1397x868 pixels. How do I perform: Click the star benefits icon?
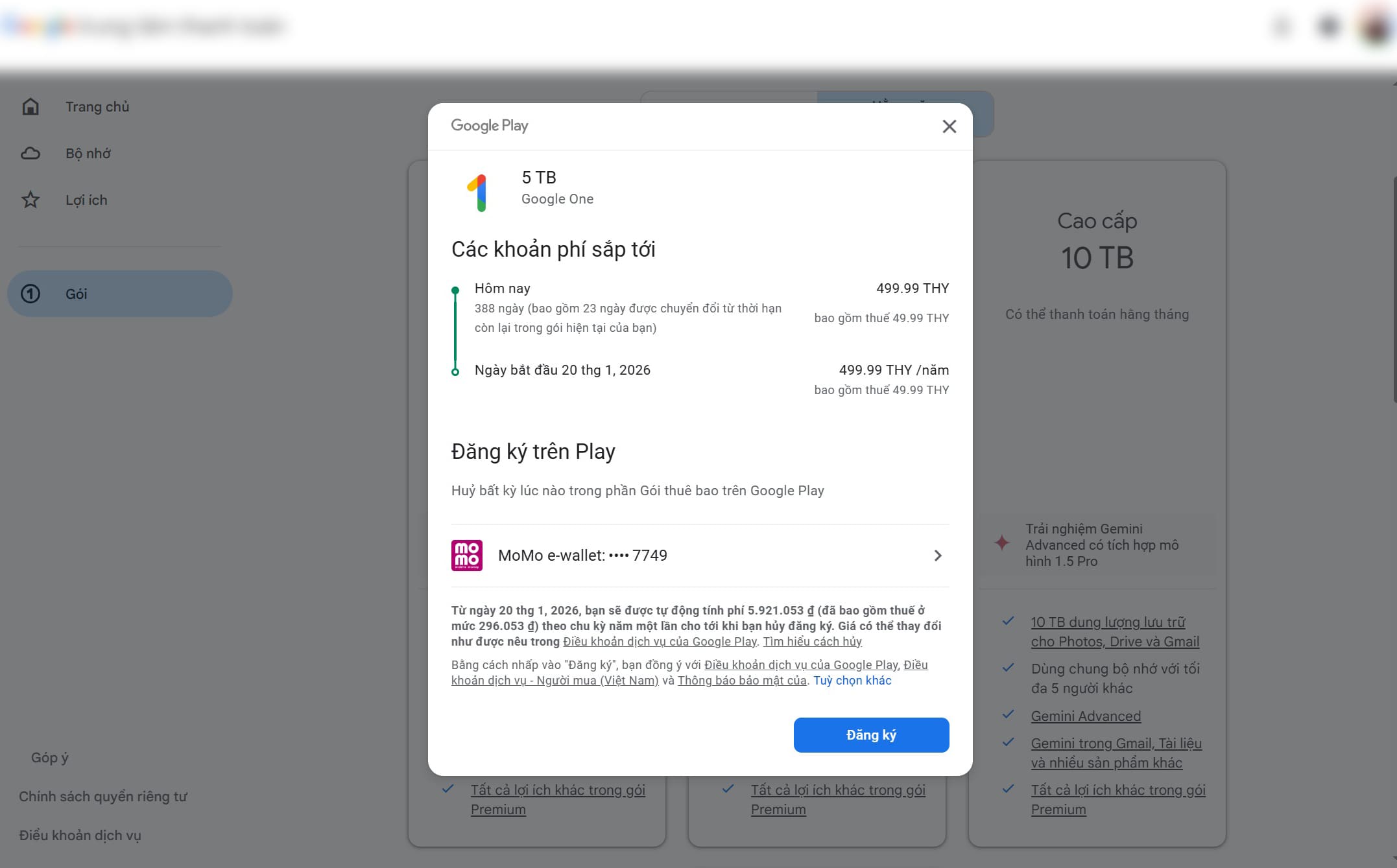click(30, 200)
